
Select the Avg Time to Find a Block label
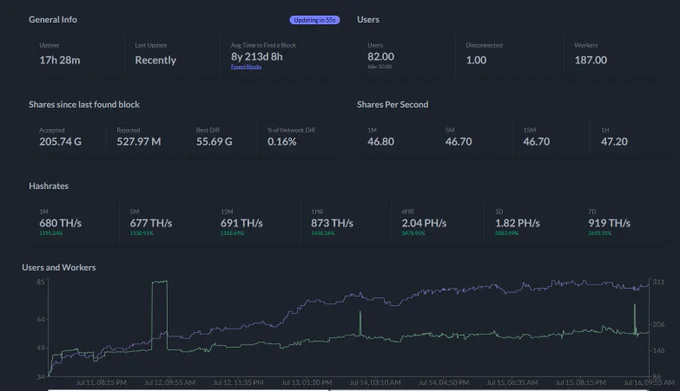[263, 45]
